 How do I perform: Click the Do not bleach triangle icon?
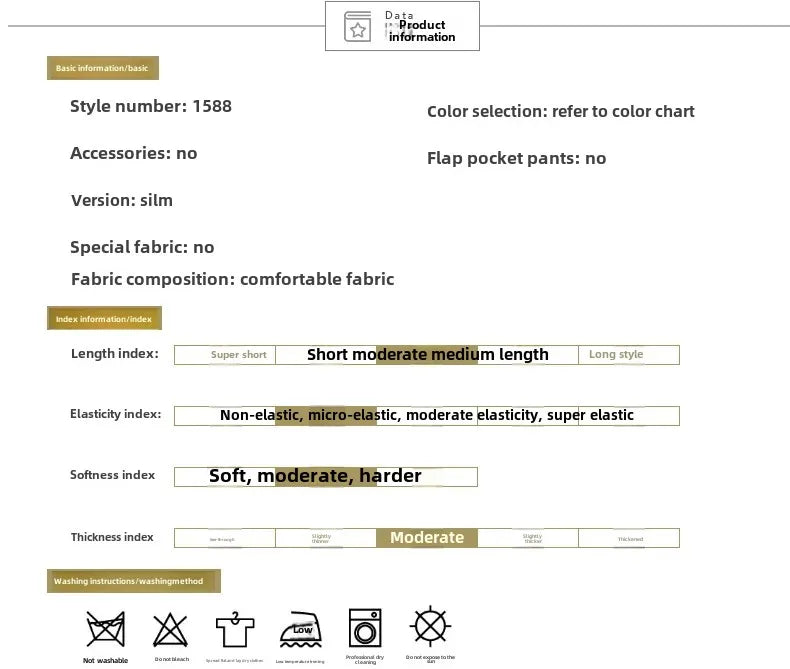(x=170, y=630)
